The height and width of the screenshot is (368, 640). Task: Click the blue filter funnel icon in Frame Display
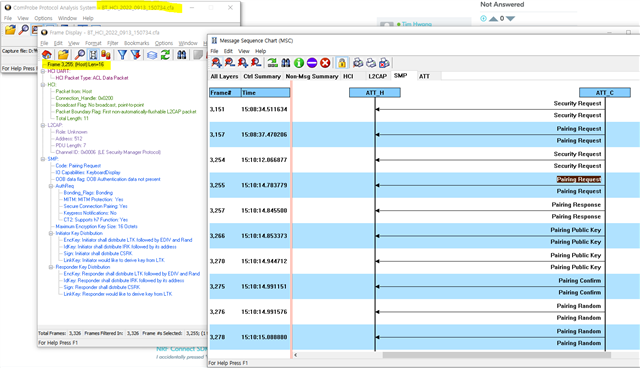[x=122, y=54]
